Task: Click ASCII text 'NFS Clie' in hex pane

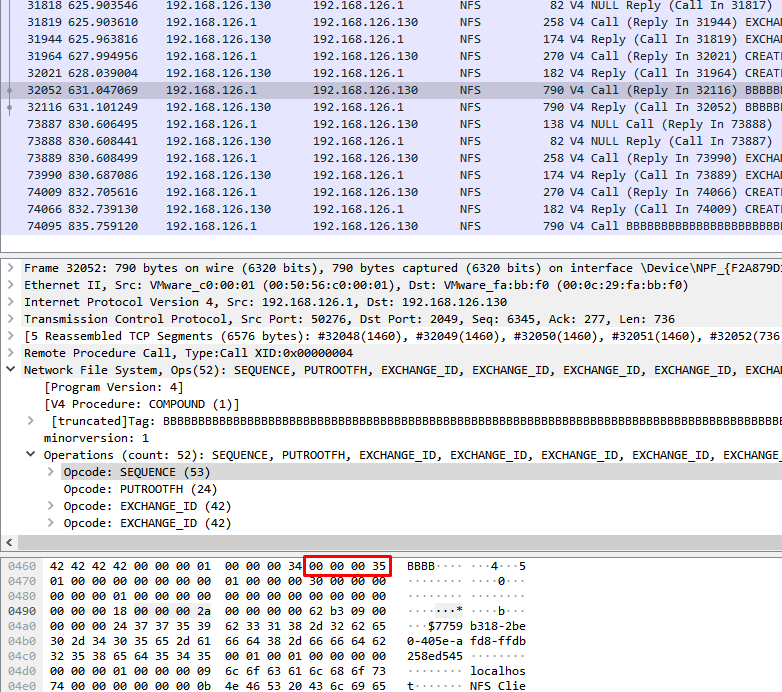Action: pos(498,686)
